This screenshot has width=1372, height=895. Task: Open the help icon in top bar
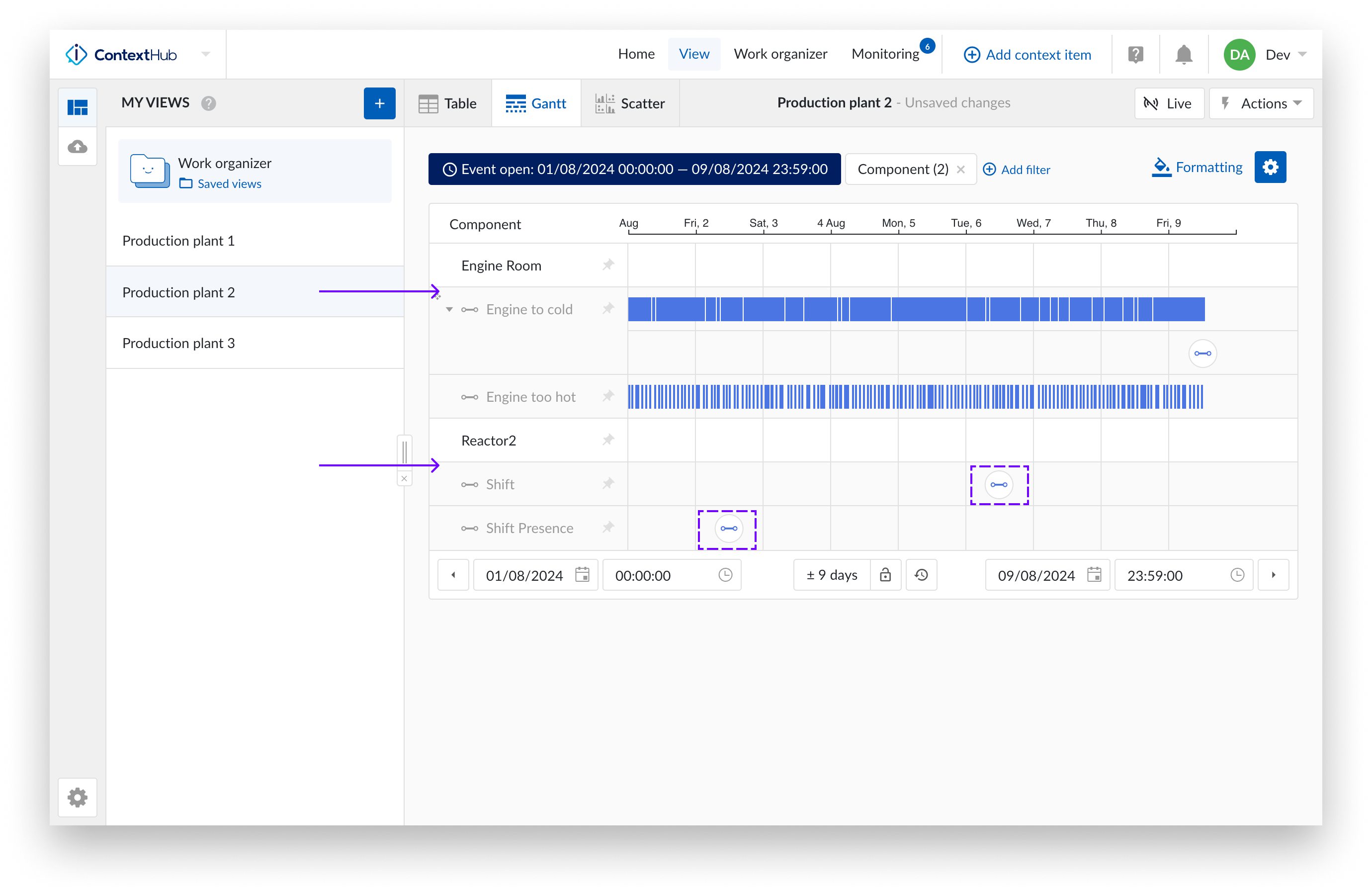pos(1135,55)
